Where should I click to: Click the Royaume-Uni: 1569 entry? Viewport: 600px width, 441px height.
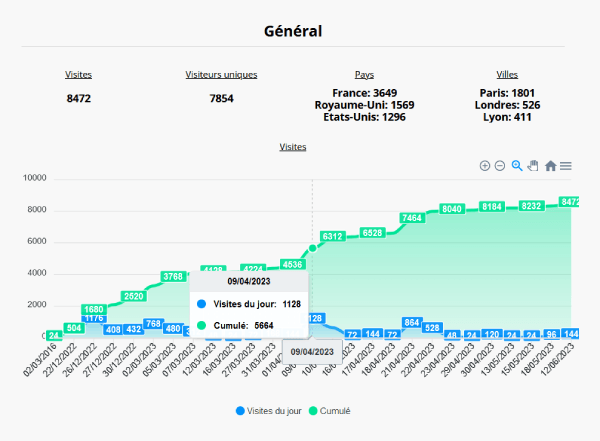pos(364,105)
